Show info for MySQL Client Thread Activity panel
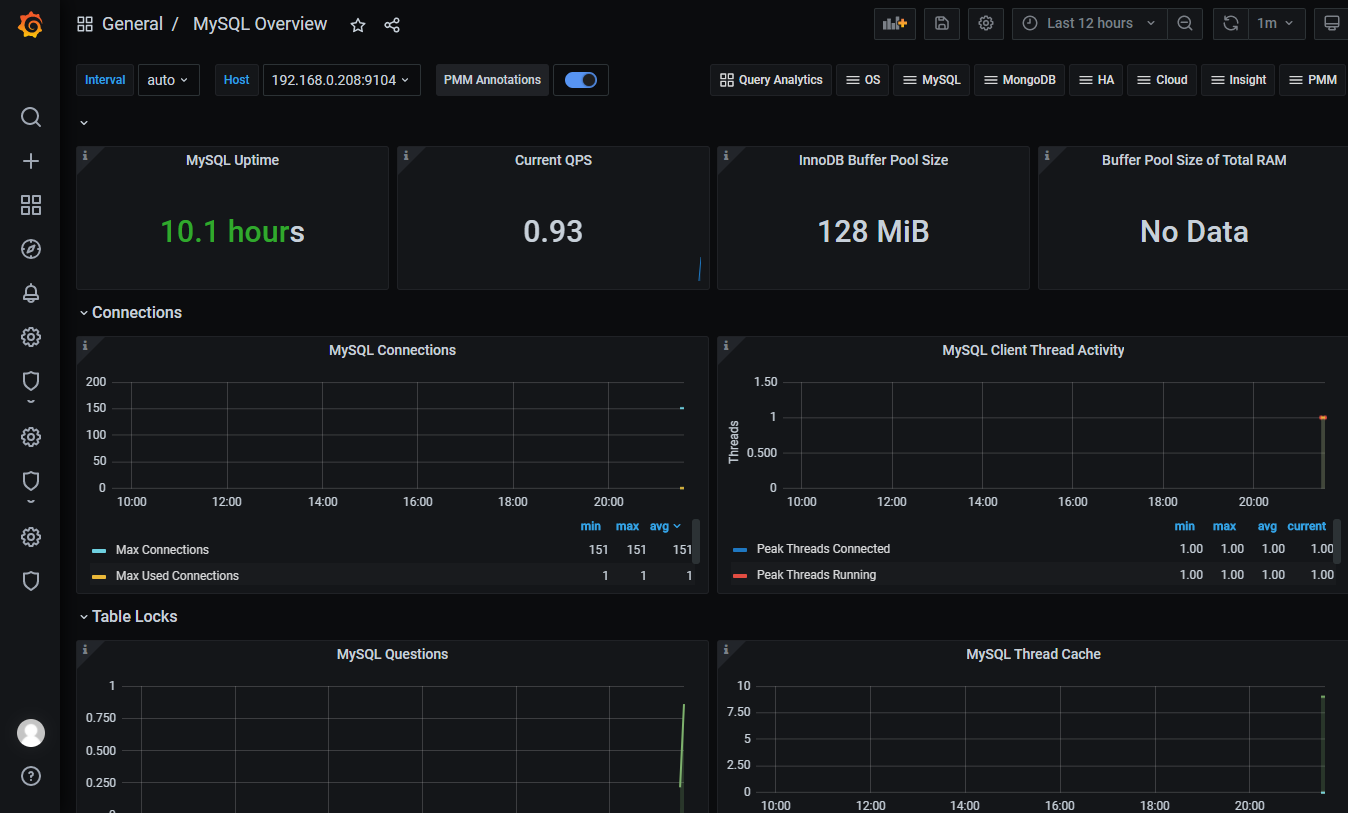The image size is (1348, 813). (x=725, y=345)
